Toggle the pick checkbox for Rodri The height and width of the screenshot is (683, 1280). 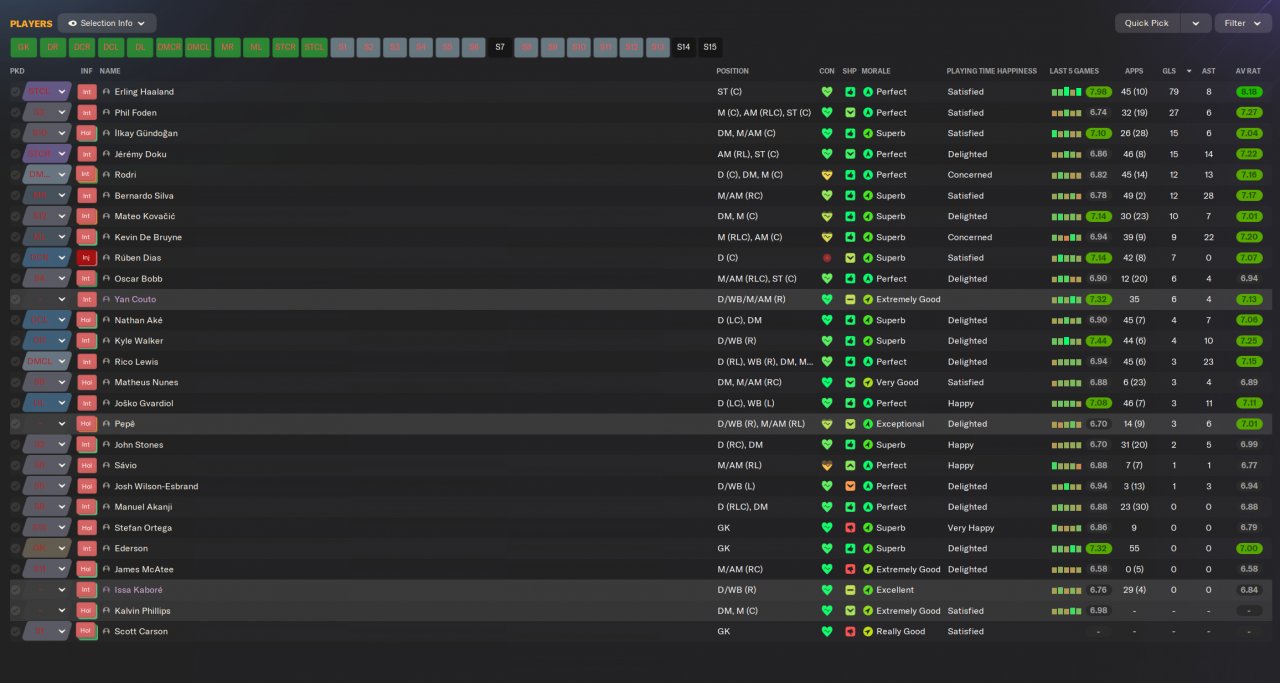[x=15, y=175]
